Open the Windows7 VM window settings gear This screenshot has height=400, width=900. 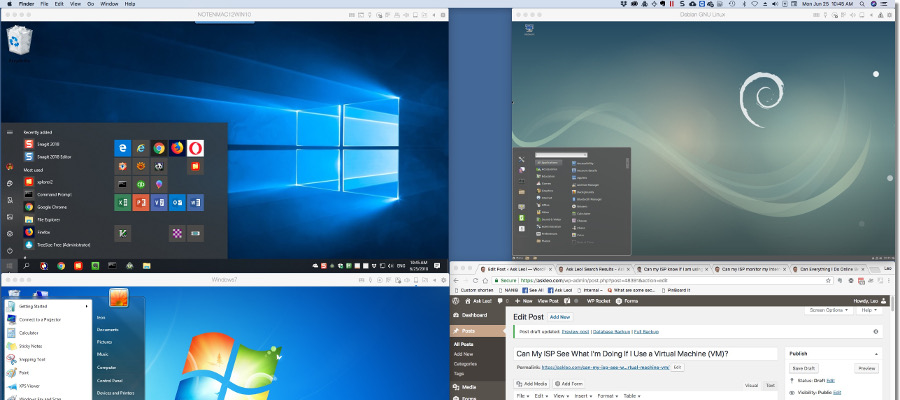(444, 280)
